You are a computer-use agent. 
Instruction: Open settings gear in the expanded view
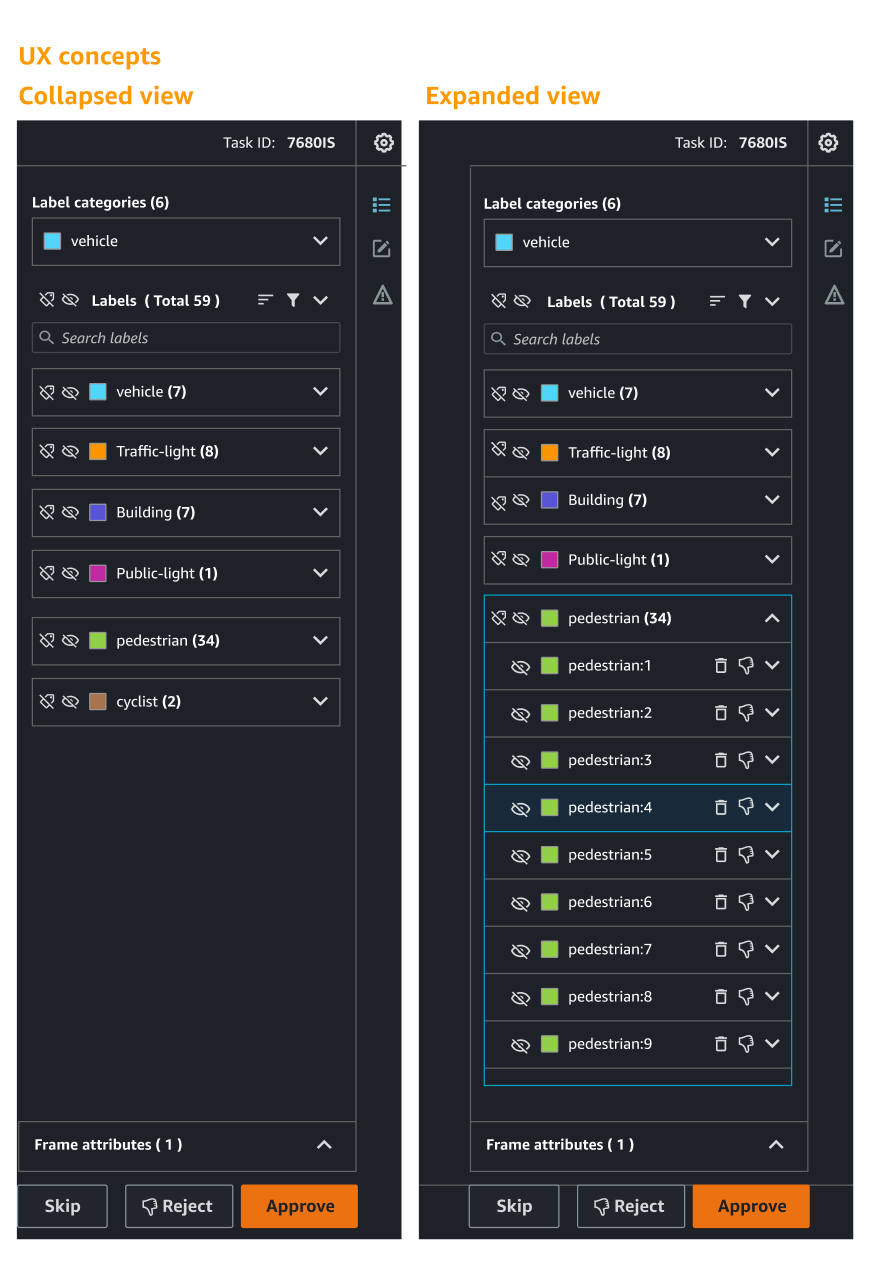coord(828,143)
